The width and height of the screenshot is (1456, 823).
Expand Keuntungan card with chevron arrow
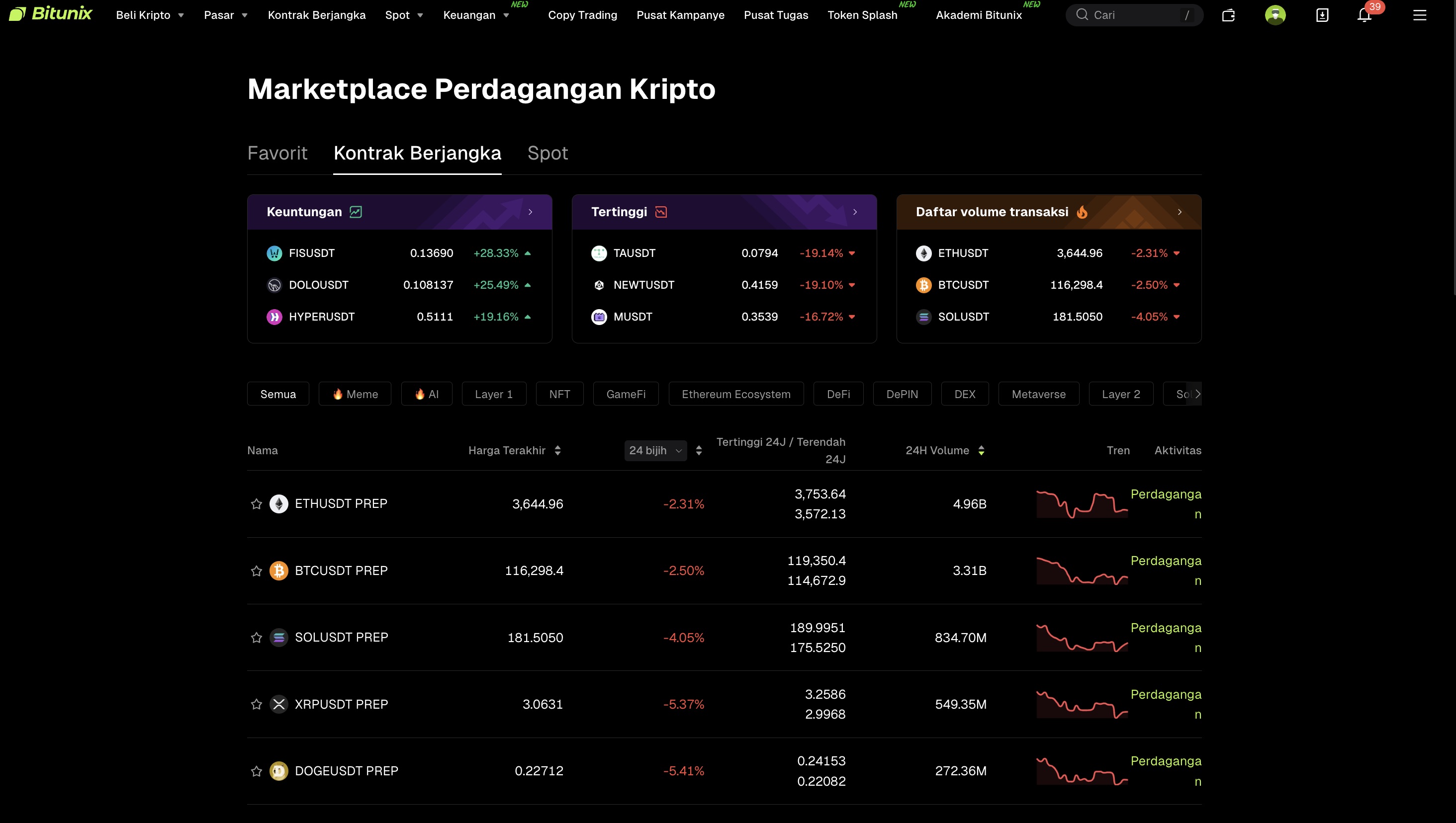[x=531, y=212]
